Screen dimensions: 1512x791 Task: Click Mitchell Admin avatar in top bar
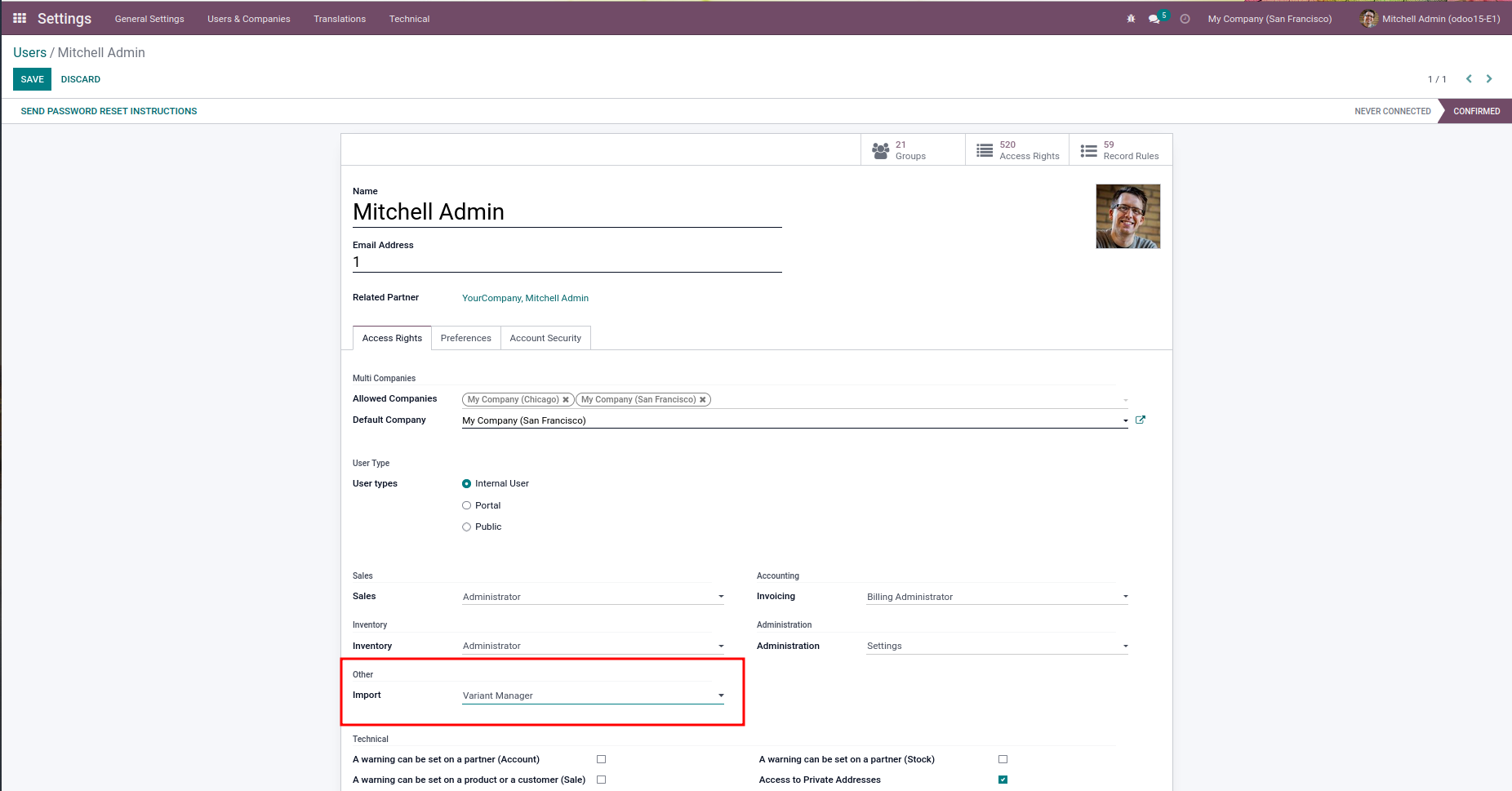point(1369,18)
